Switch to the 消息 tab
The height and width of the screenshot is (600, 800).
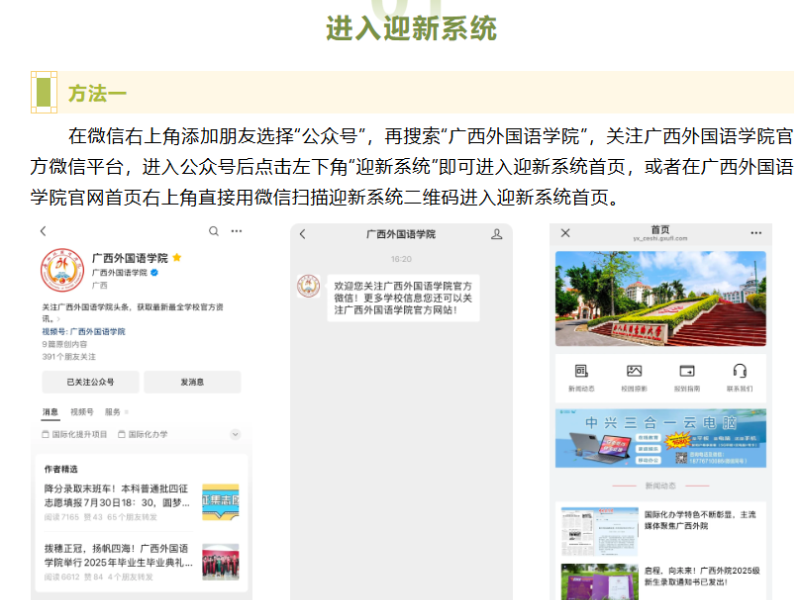pos(51,412)
